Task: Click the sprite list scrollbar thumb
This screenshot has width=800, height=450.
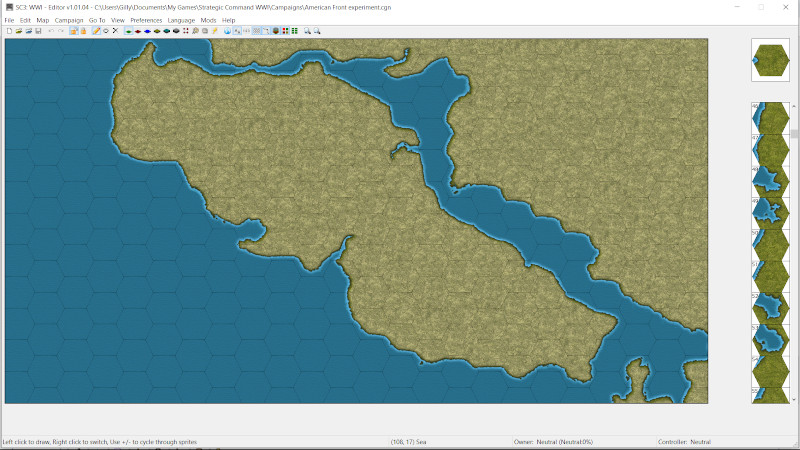Action: pyautogui.click(x=794, y=134)
